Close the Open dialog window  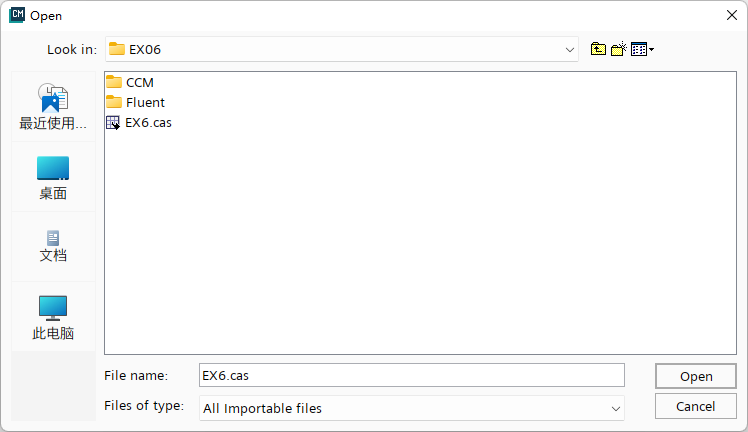(x=728, y=15)
